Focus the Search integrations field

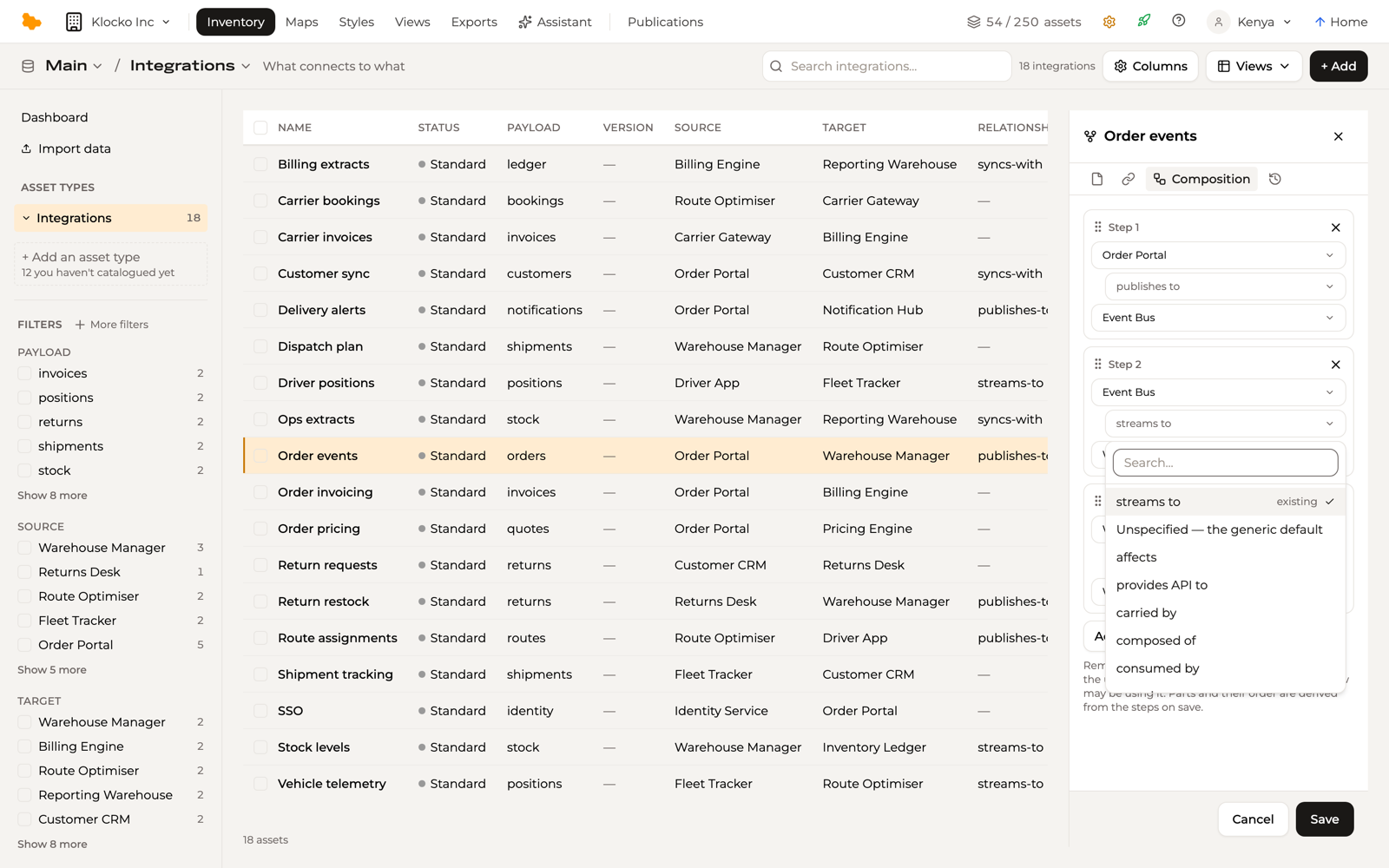coord(886,66)
